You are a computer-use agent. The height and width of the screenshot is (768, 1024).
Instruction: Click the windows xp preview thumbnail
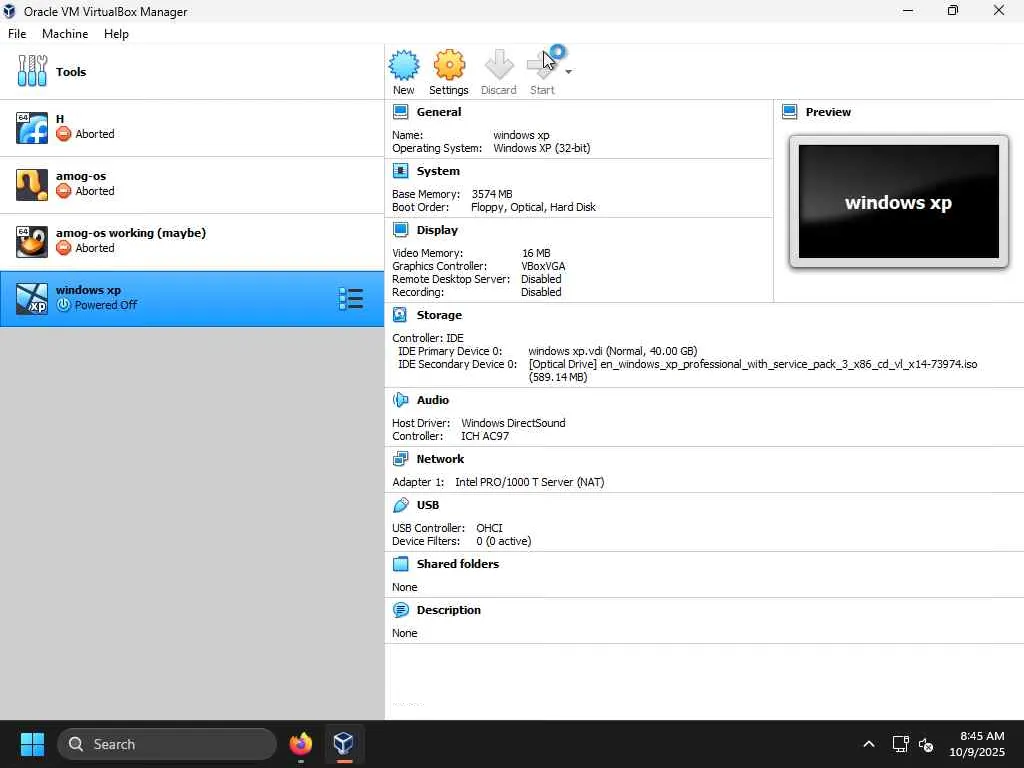coord(899,202)
